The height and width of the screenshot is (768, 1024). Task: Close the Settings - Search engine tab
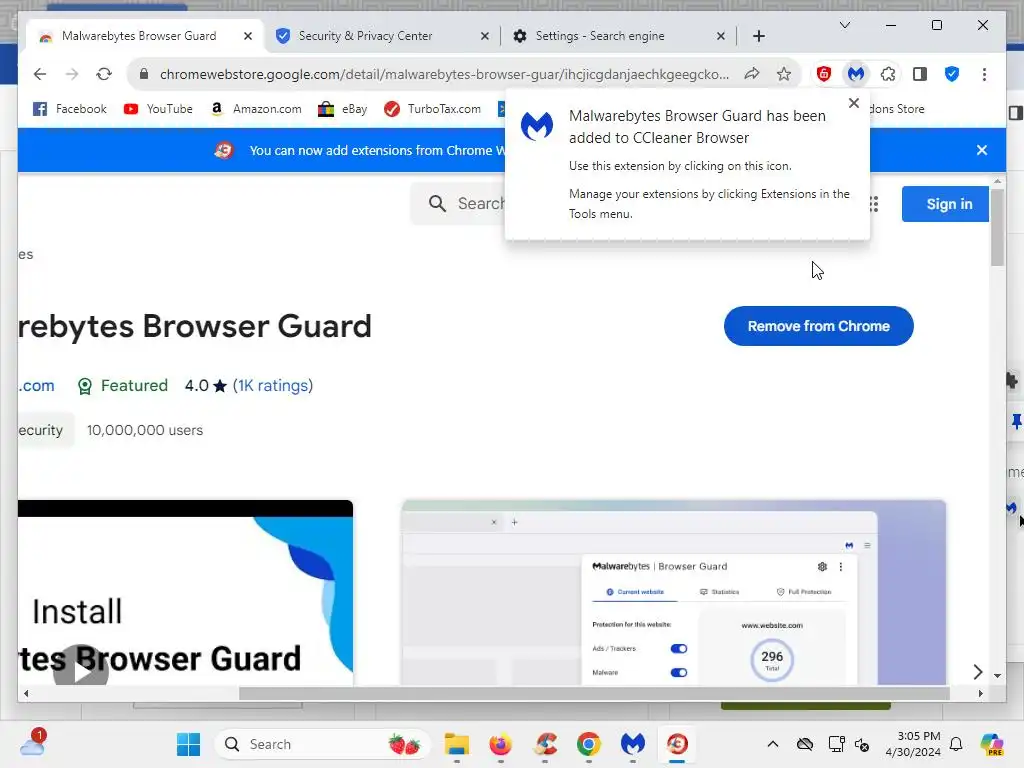pyautogui.click(x=720, y=37)
